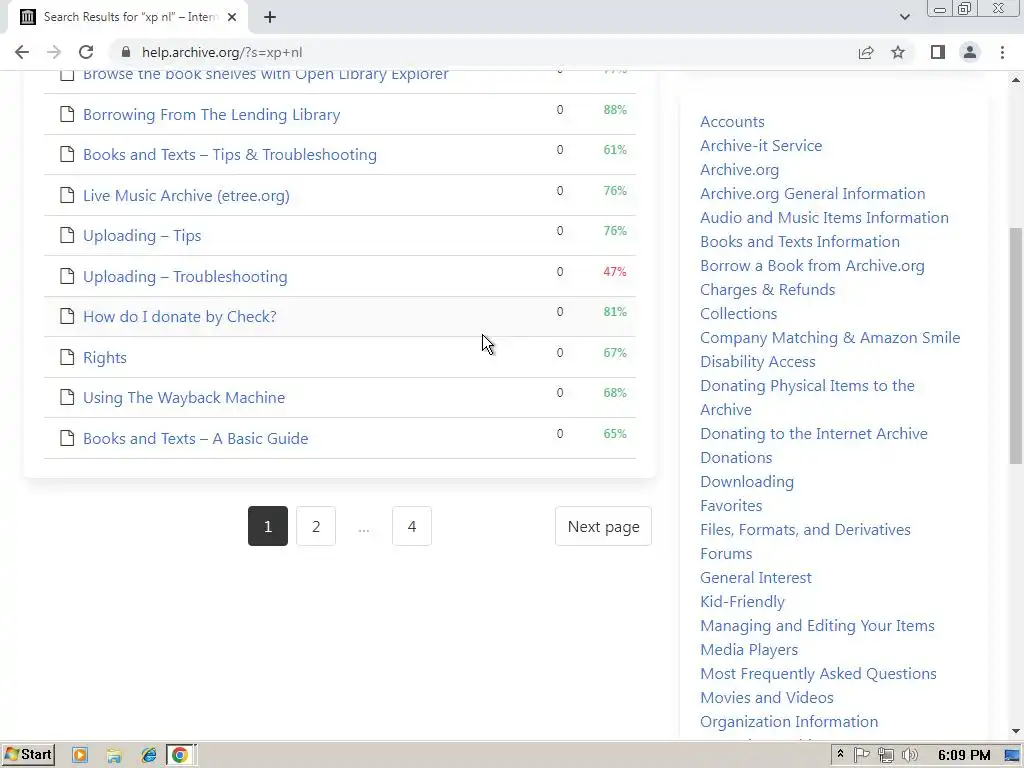The height and width of the screenshot is (768, 1024).
Task: Open the Accounts category
Action: tap(732, 121)
